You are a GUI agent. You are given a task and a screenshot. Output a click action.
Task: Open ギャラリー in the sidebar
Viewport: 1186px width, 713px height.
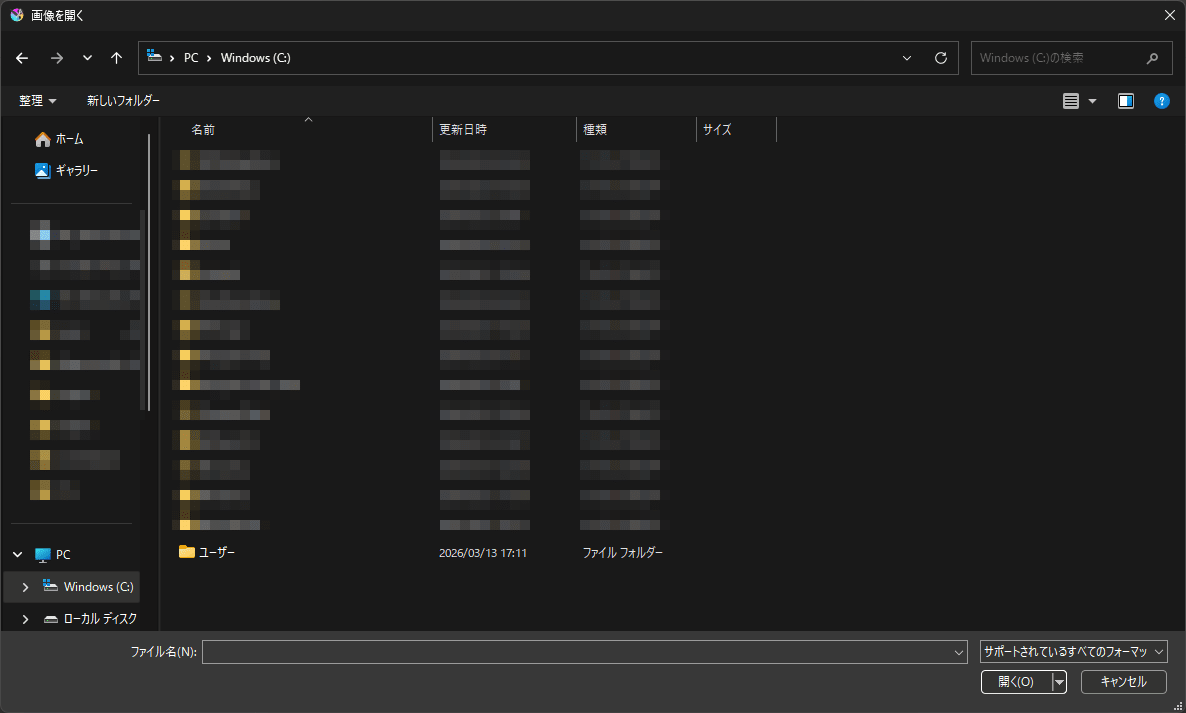point(76,171)
